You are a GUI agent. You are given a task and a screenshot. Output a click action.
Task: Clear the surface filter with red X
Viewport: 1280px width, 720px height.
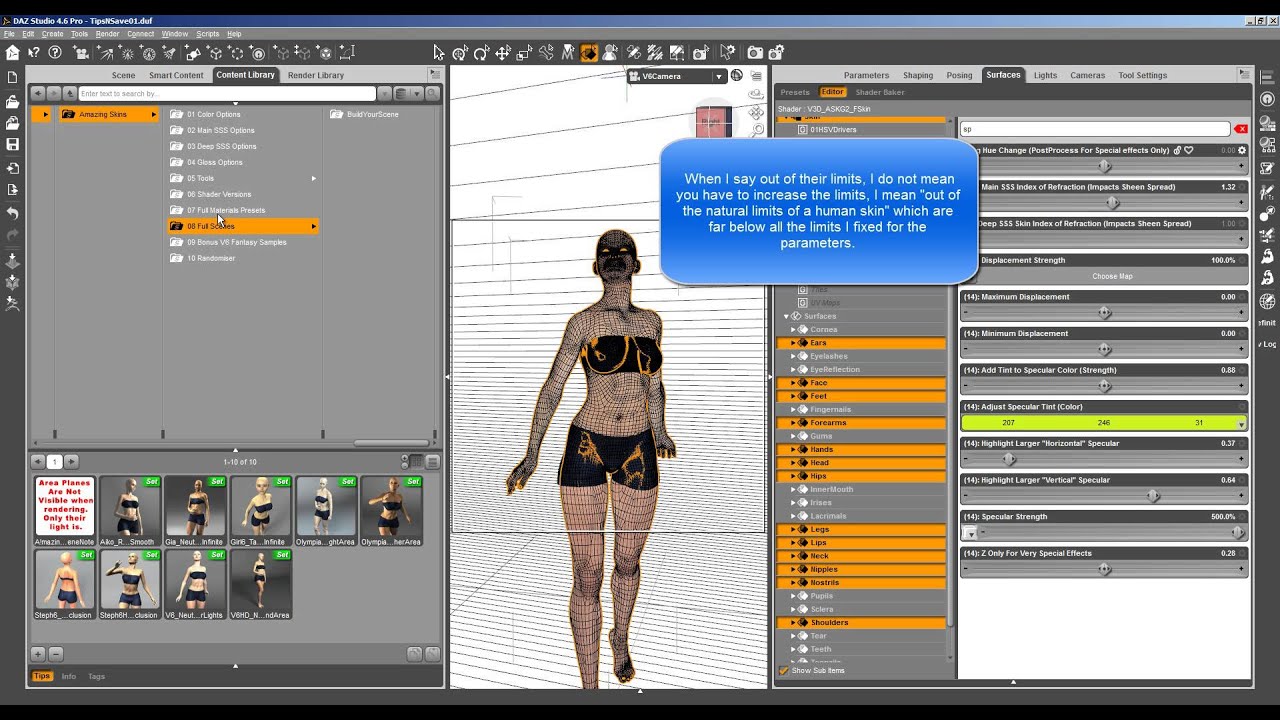point(1241,129)
